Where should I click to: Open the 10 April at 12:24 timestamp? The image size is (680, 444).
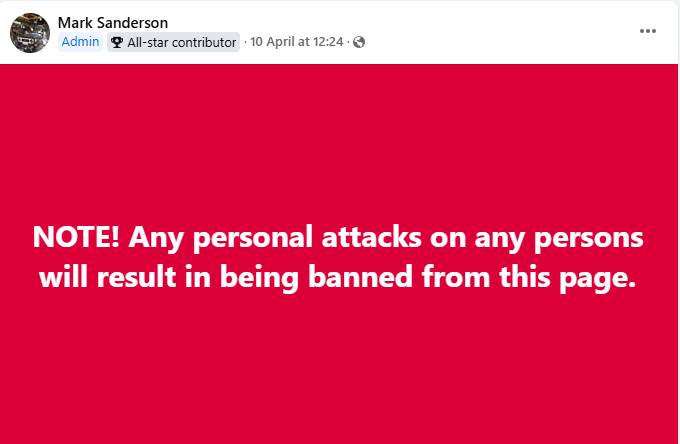[x=298, y=42]
